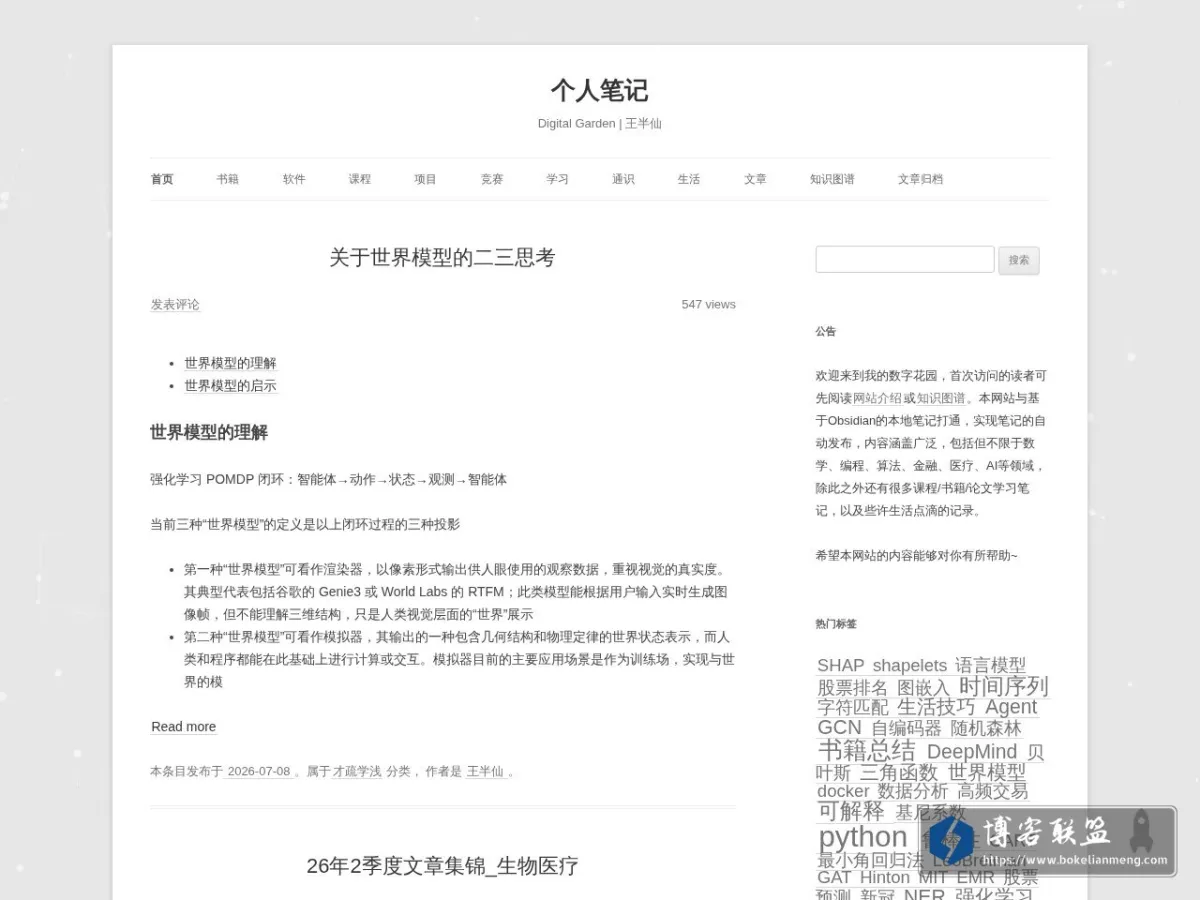Click the 搜索 search button
This screenshot has width=1200, height=900.
1019,260
